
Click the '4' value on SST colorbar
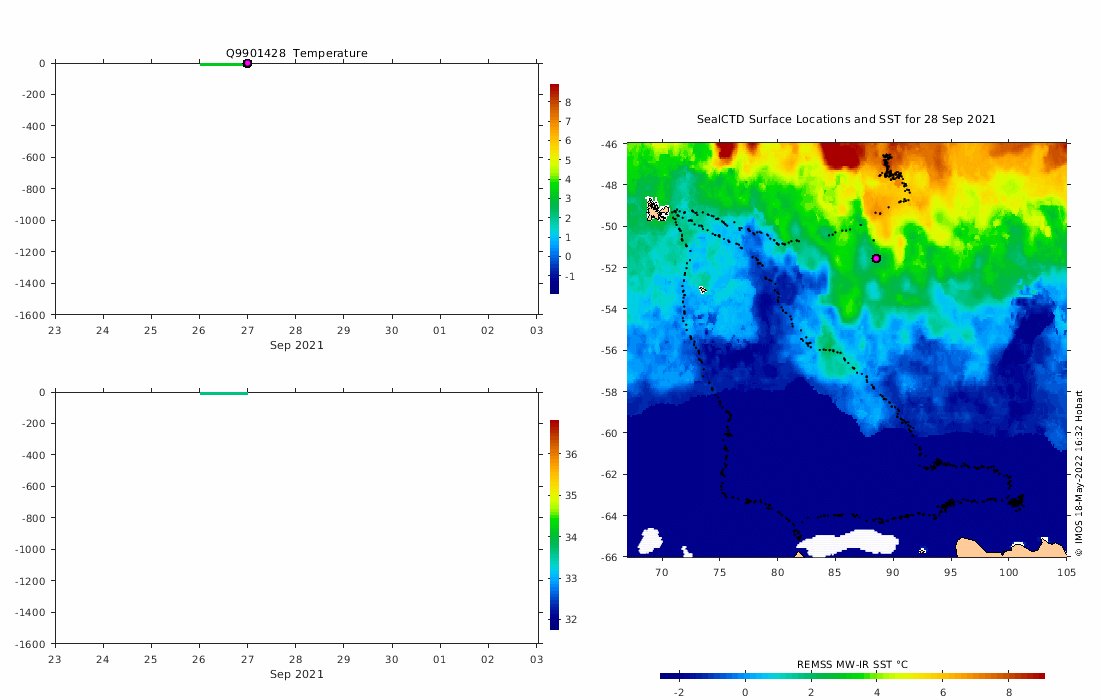point(877,692)
